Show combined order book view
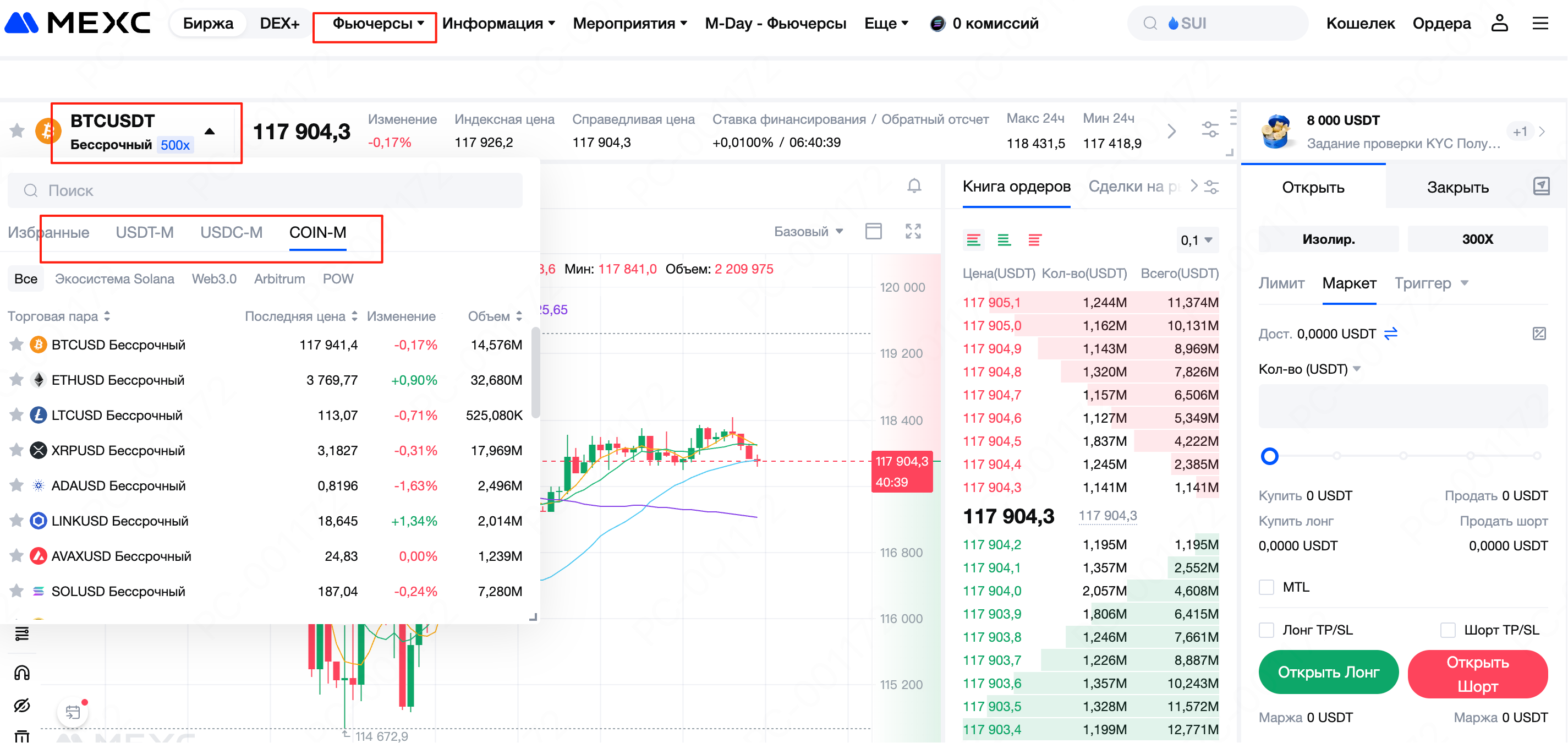 click(973, 240)
